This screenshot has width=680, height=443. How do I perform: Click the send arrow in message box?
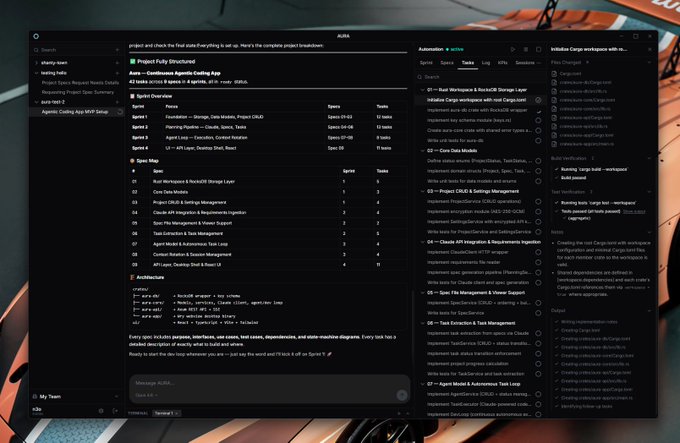401,395
